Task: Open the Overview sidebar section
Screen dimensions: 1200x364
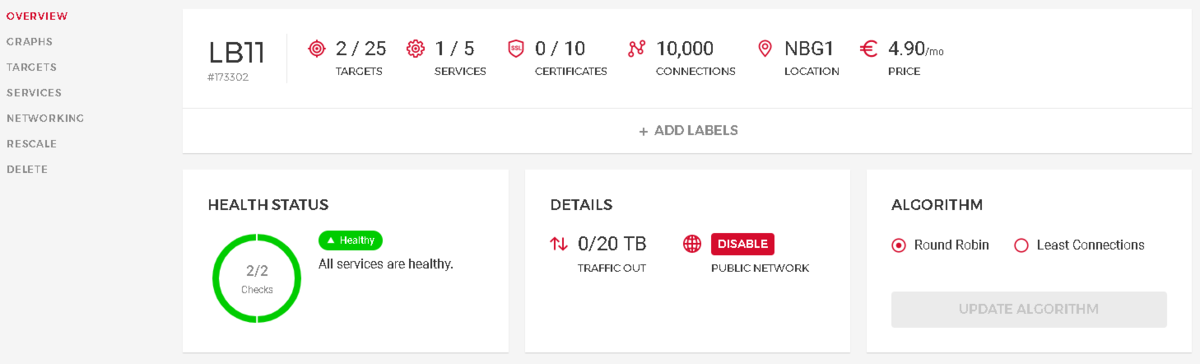Action: click(37, 16)
